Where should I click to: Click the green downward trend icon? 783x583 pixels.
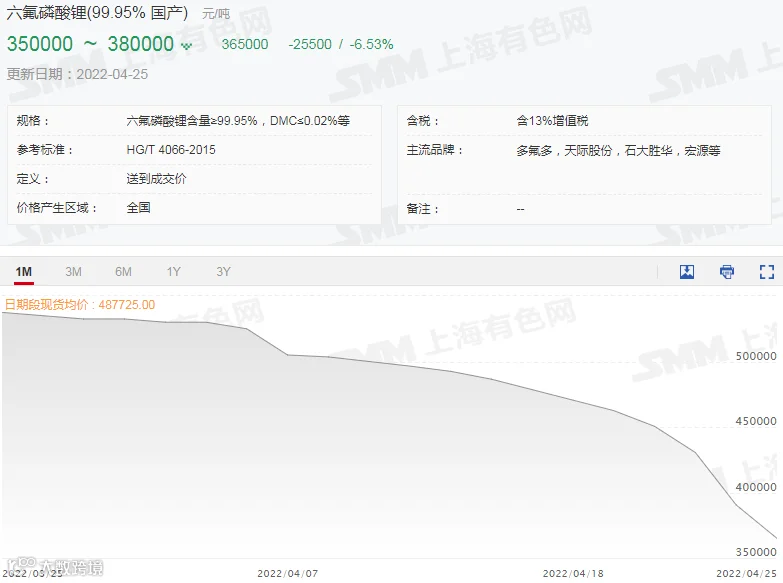click(x=186, y=46)
